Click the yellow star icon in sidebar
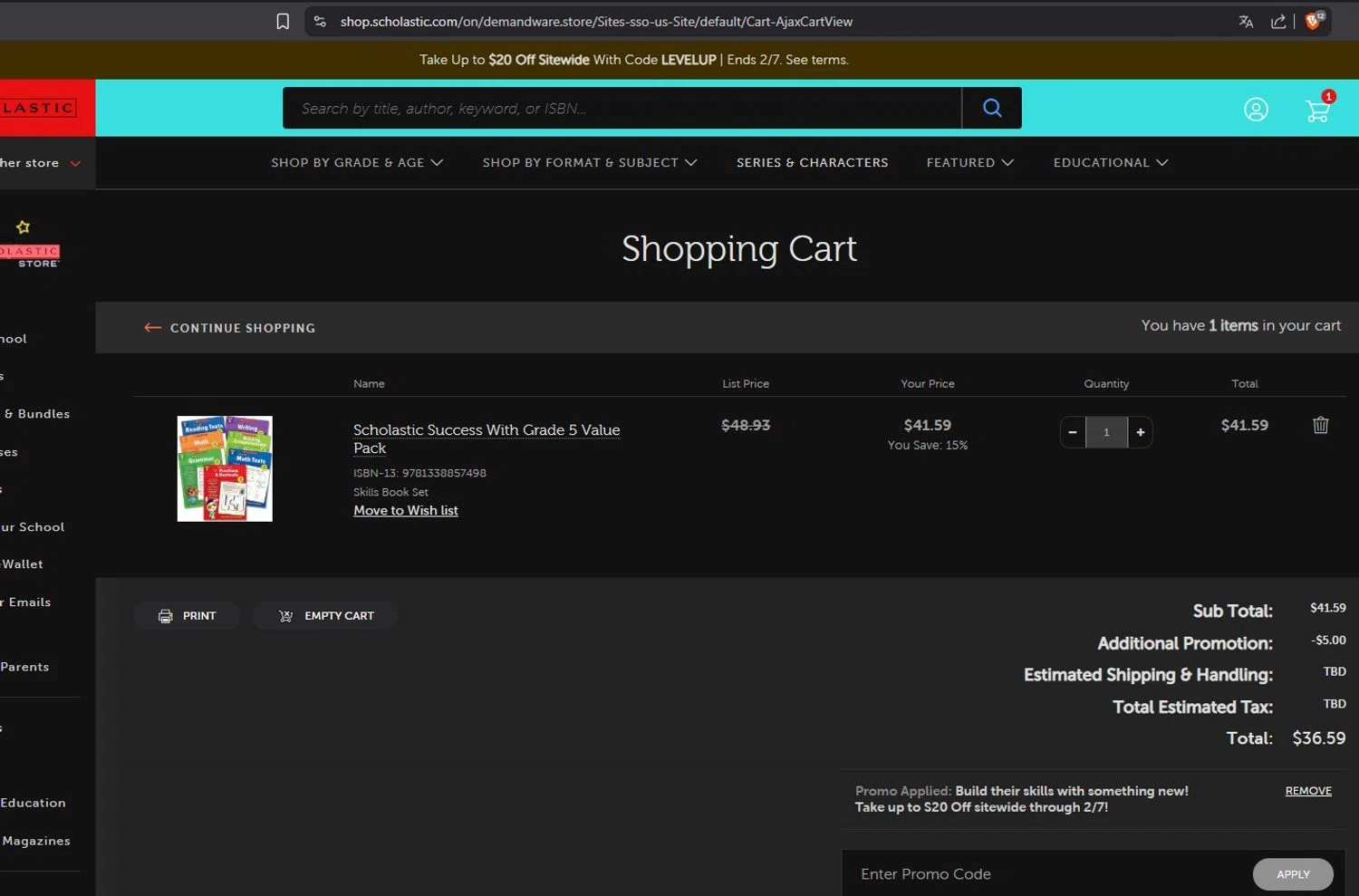Screen dimensions: 1359x896 [x=24, y=226]
